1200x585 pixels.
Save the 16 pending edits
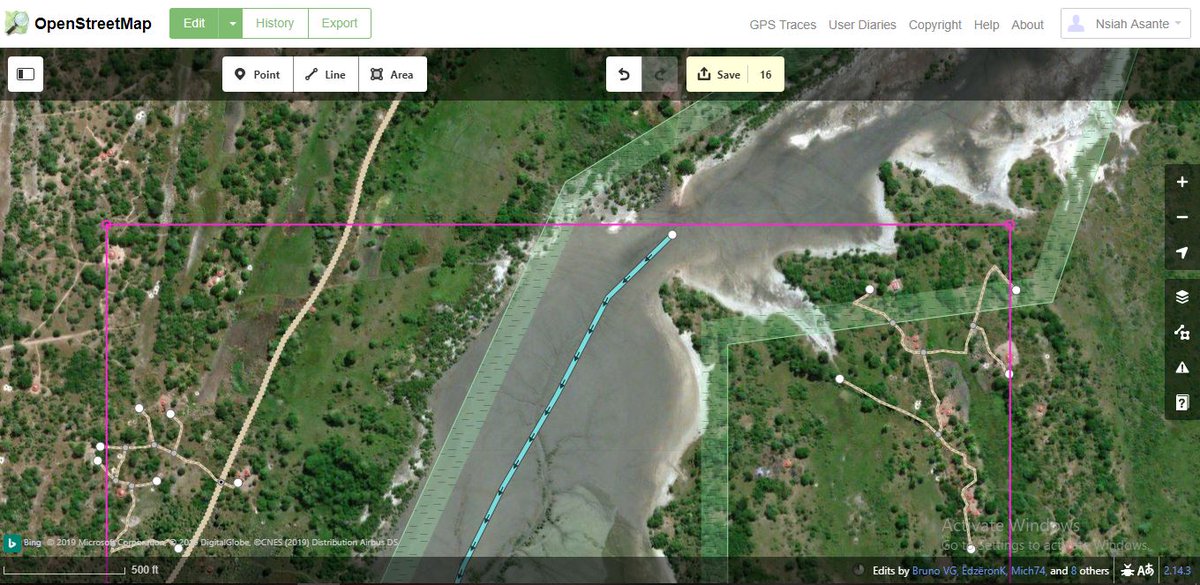727,73
